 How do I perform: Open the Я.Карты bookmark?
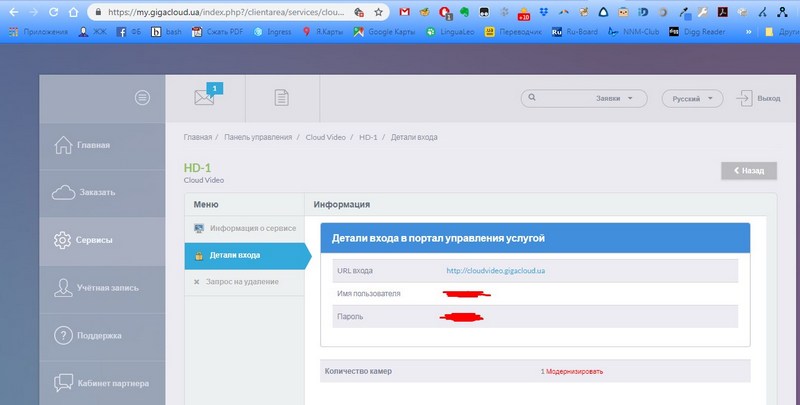point(322,32)
